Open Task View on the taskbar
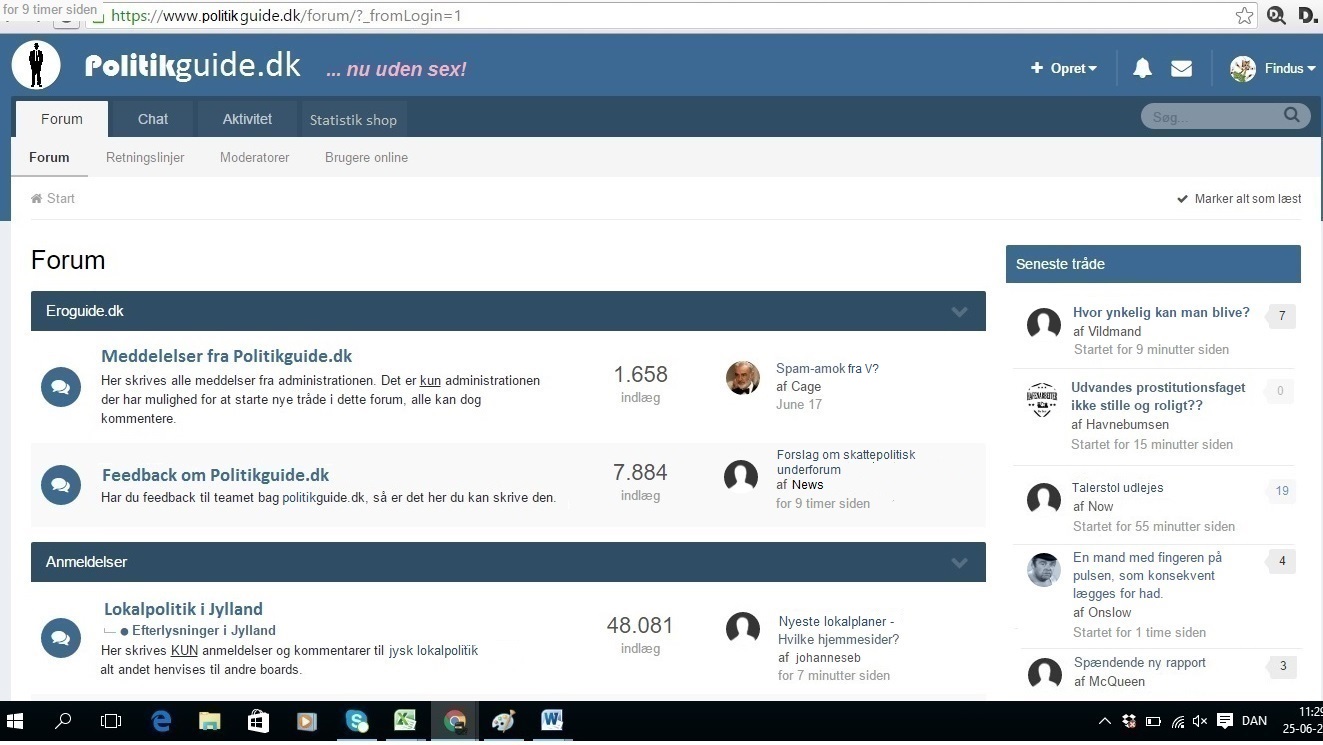Image resolution: width=1323 pixels, height=745 pixels. (111, 720)
